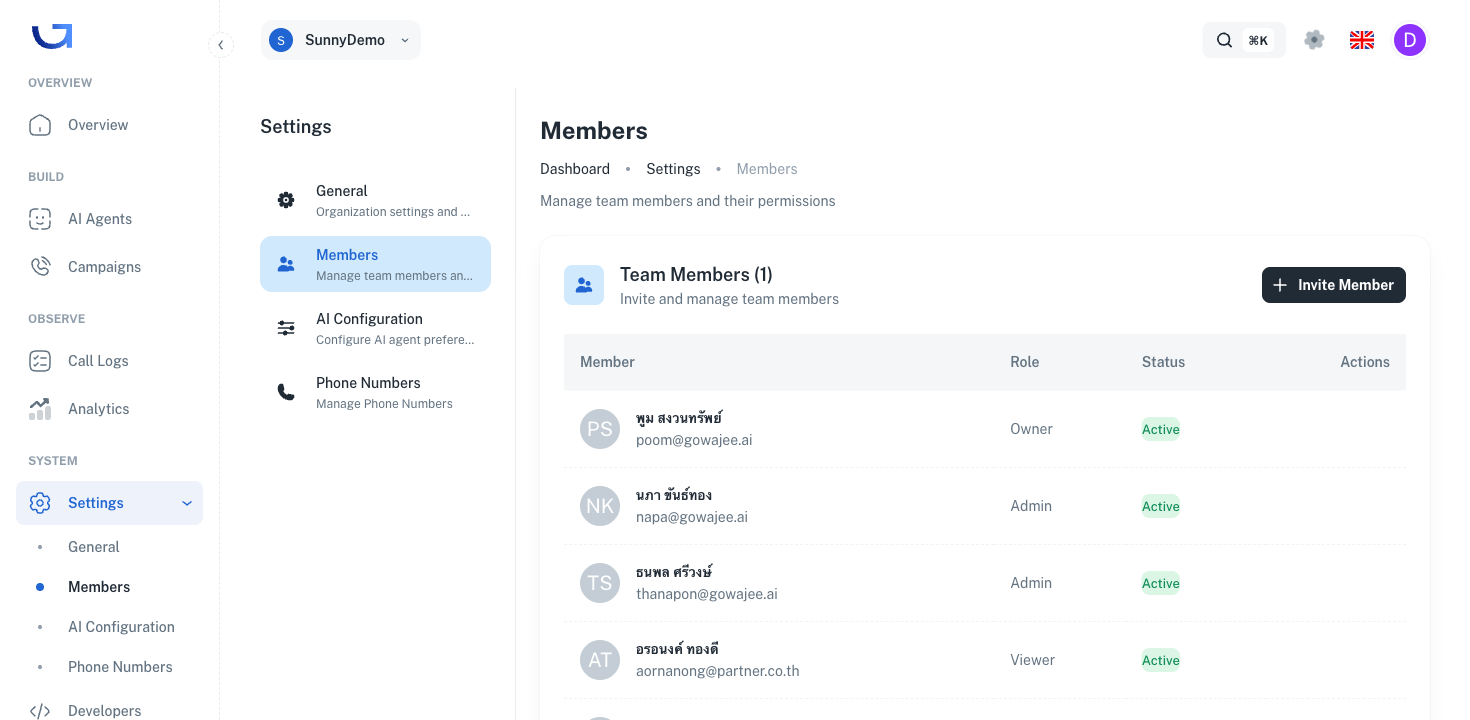The width and height of the screenshot is (1470, 720).
Task: Click the Owner role of poom@gowajee.ai
Action: click(1031, 429)
